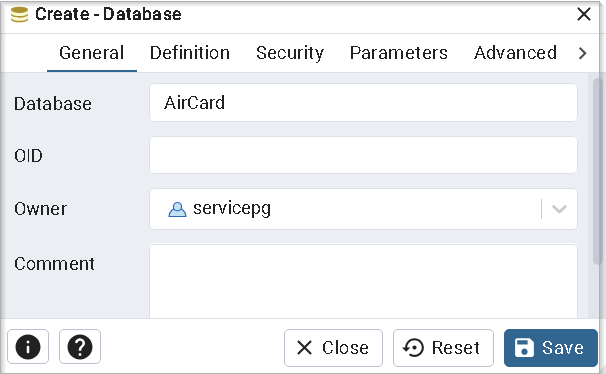Open the Owner servicepg combo box
606x374 pixels.
tap(363, 209)
